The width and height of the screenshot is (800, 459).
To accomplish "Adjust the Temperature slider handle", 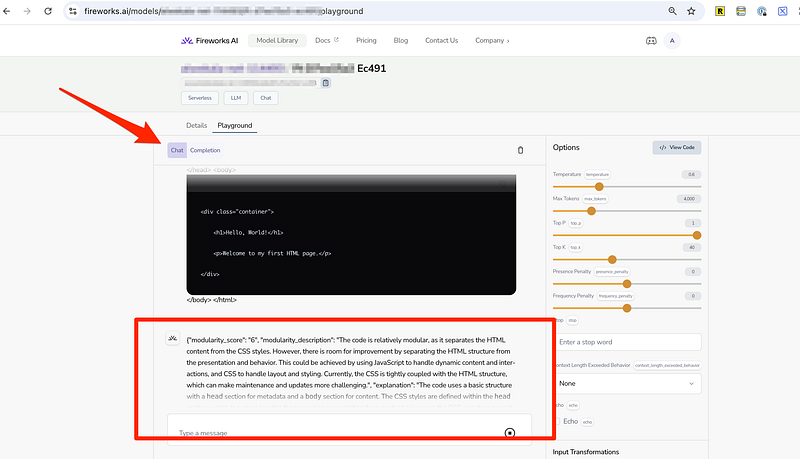I will tap(599, 187).
